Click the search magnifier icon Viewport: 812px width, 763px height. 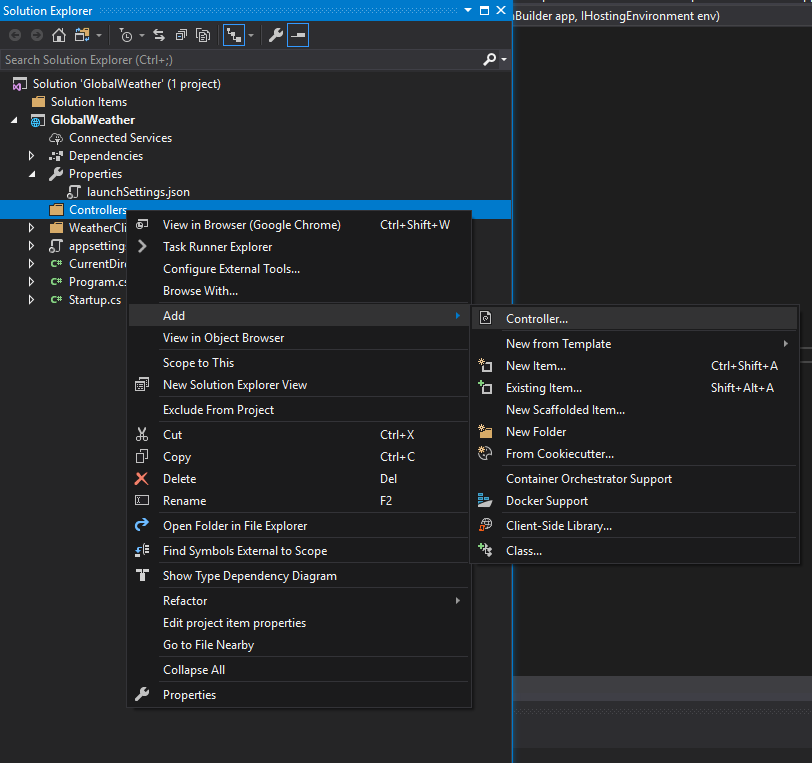[x=489, y=60]
